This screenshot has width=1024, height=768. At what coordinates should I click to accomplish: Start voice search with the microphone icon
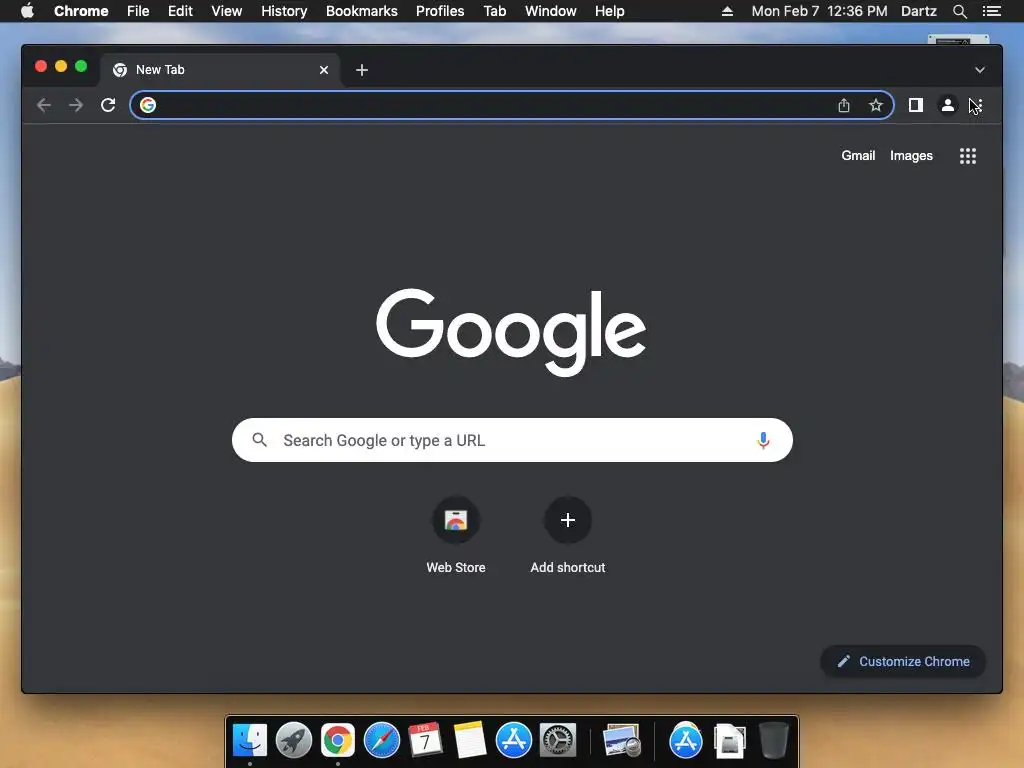pos(763,440)
